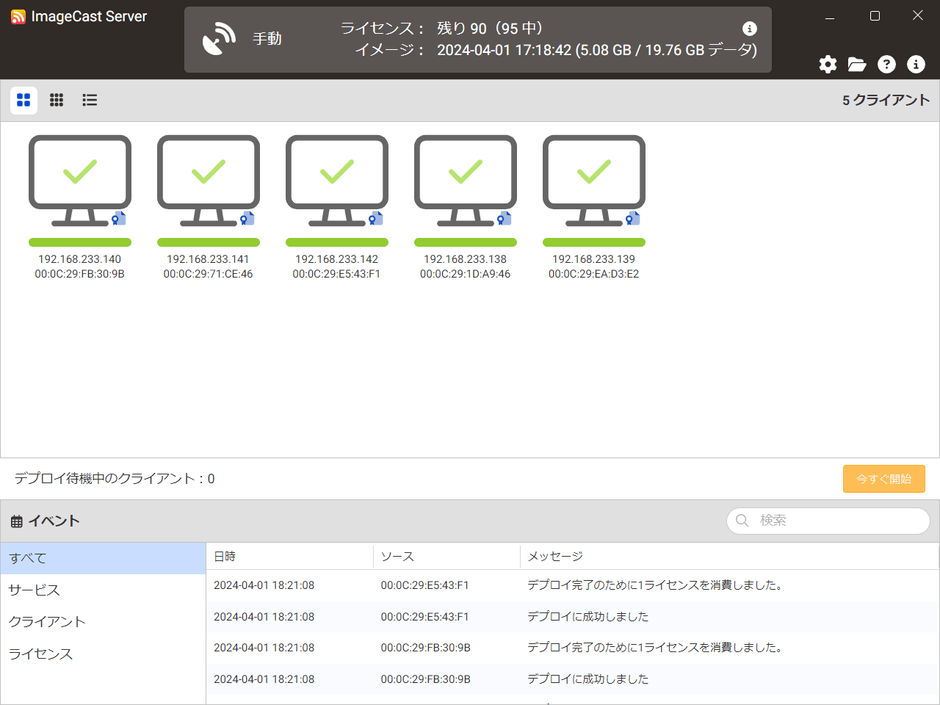The image size is (940, 705).
Task: Click inside the event search input field
Action: (830, 521)
